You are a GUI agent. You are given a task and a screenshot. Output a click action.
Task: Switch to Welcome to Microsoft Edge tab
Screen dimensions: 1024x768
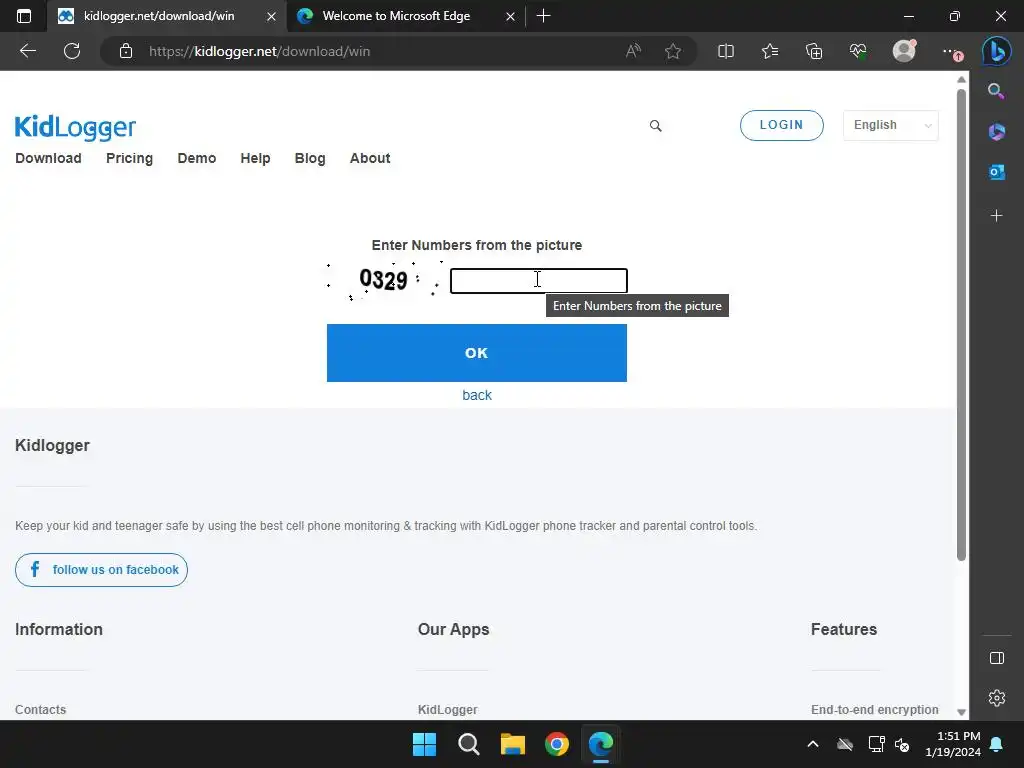pos(396,16)
